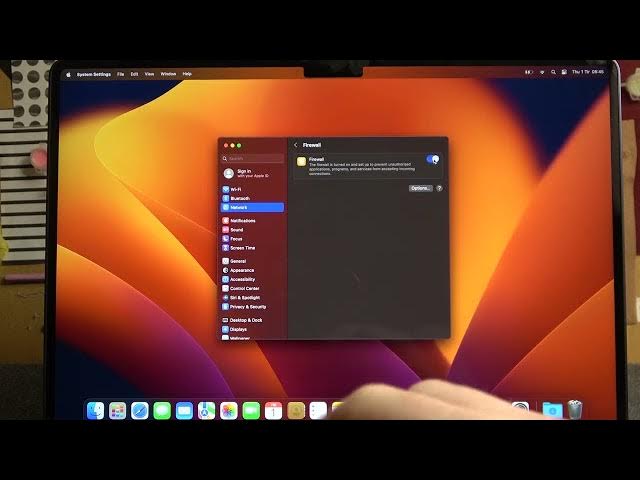Open the System Settings menu
This screenshot has width=640, height=480.
(x=94, y=74)
